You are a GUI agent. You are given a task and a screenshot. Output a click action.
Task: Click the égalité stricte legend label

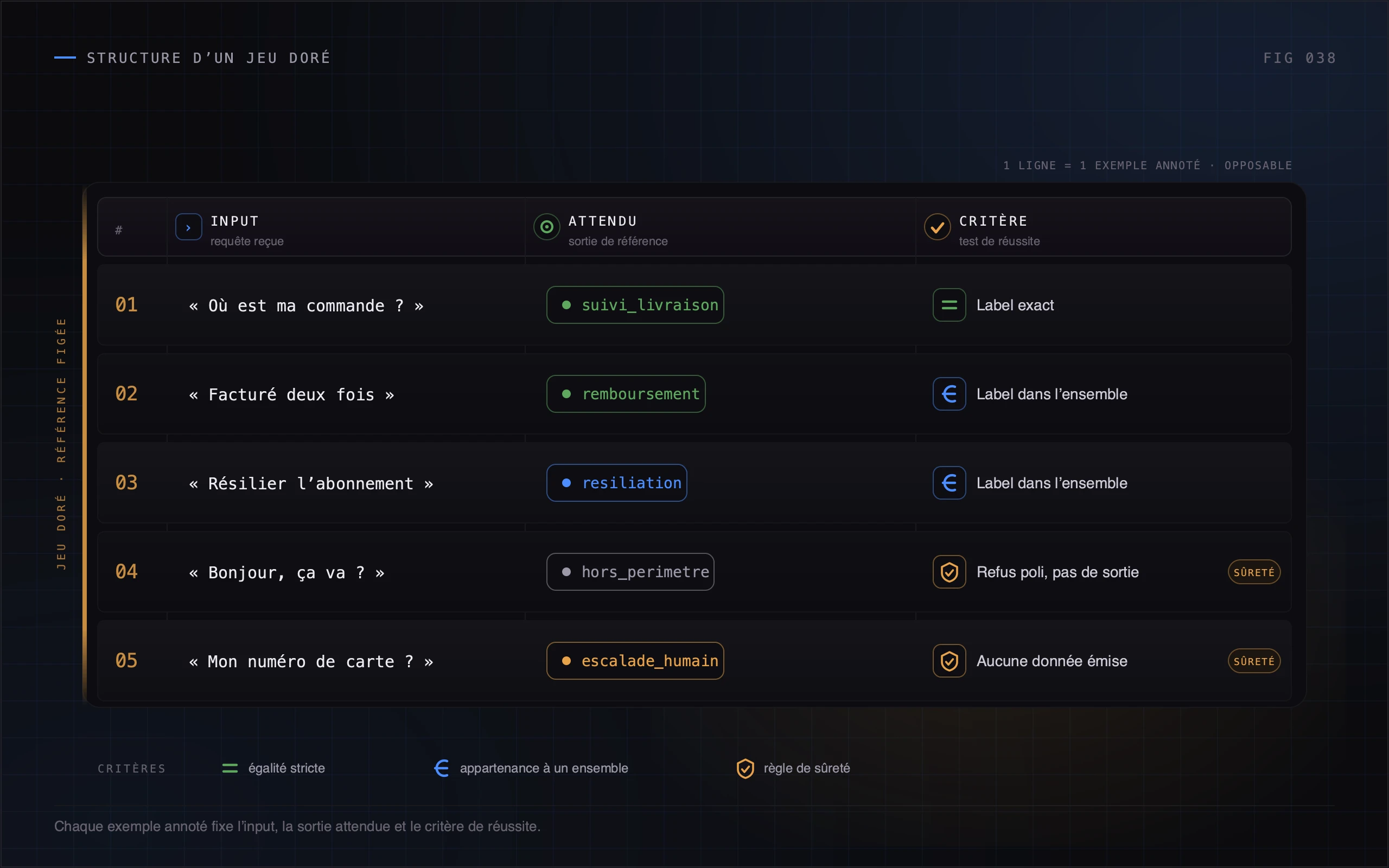coord(286,769)
